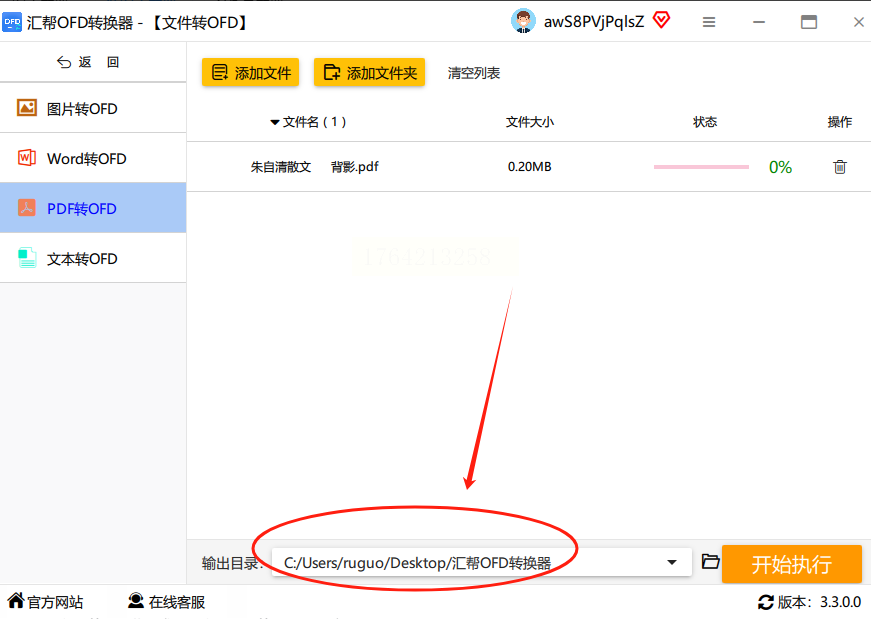Minimize the converter window
The image size is (871, 621).
pyautogui.click(x=759, y=22)
